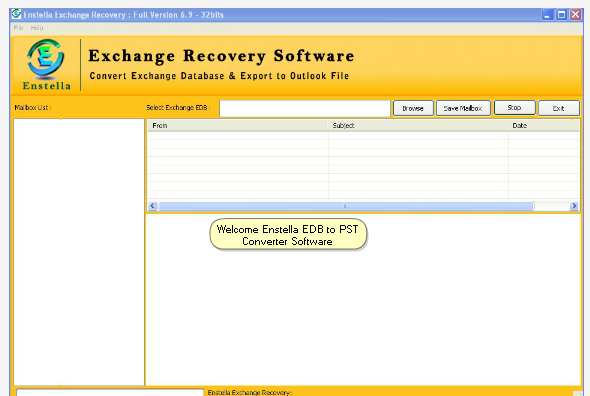Click the Stop button

[514, 108]
